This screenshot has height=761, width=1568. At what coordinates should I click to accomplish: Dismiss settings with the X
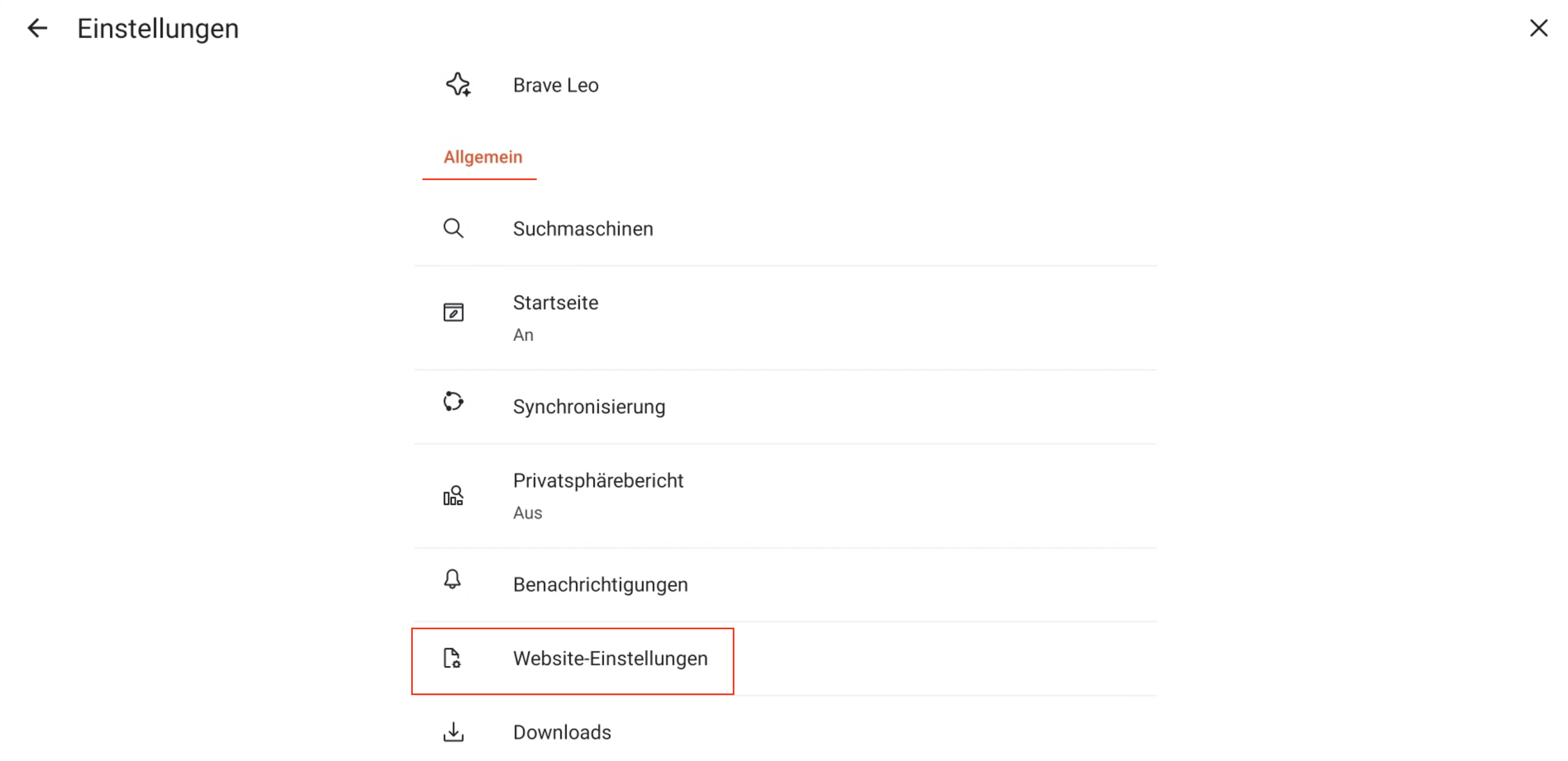point(1539,28)
